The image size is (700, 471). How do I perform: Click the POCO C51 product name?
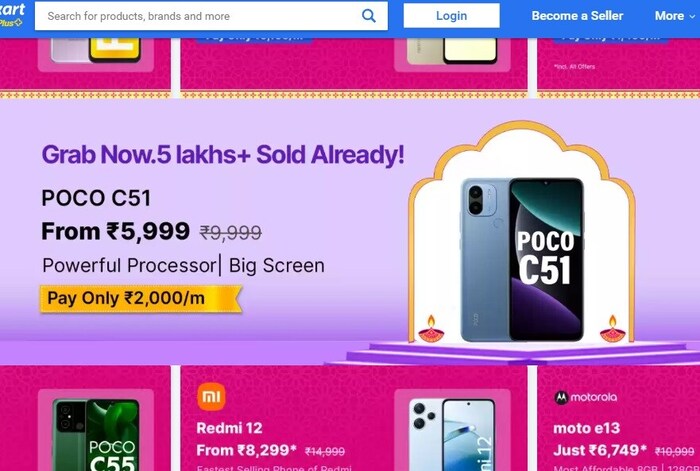(x=96, y=198)
